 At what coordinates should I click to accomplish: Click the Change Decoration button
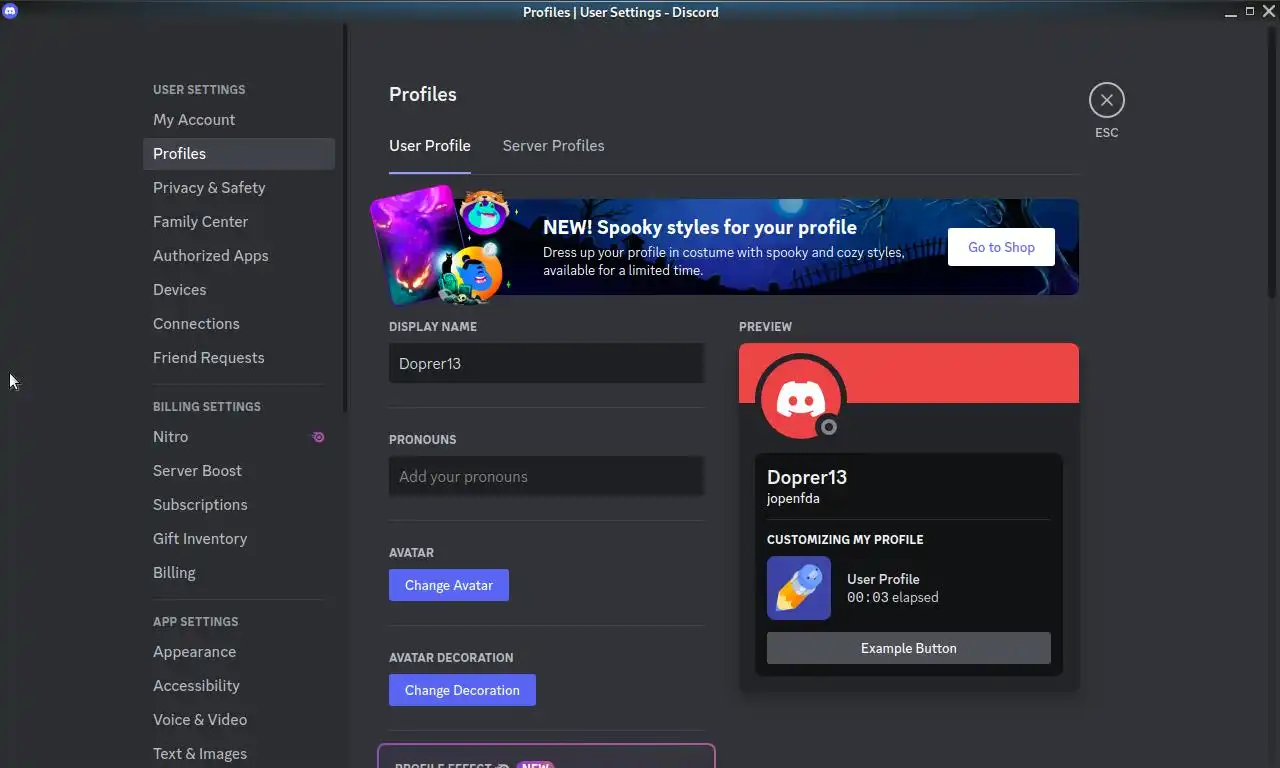[462, 690]
